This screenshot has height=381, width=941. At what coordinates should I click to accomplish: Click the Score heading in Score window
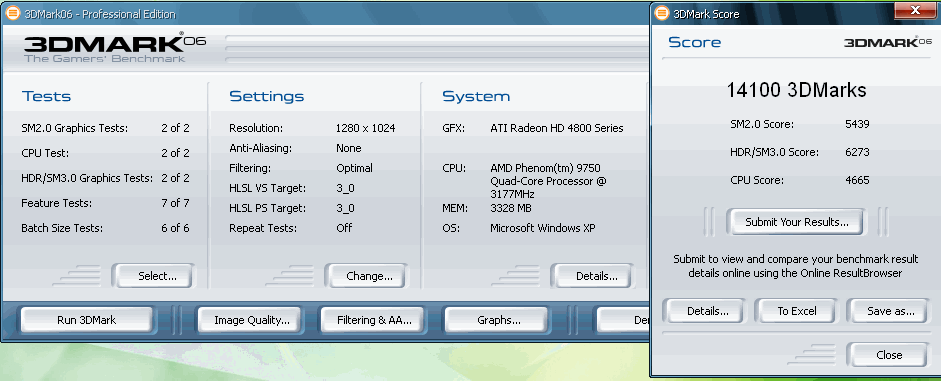pyautogui.click(x=694, y=42)
